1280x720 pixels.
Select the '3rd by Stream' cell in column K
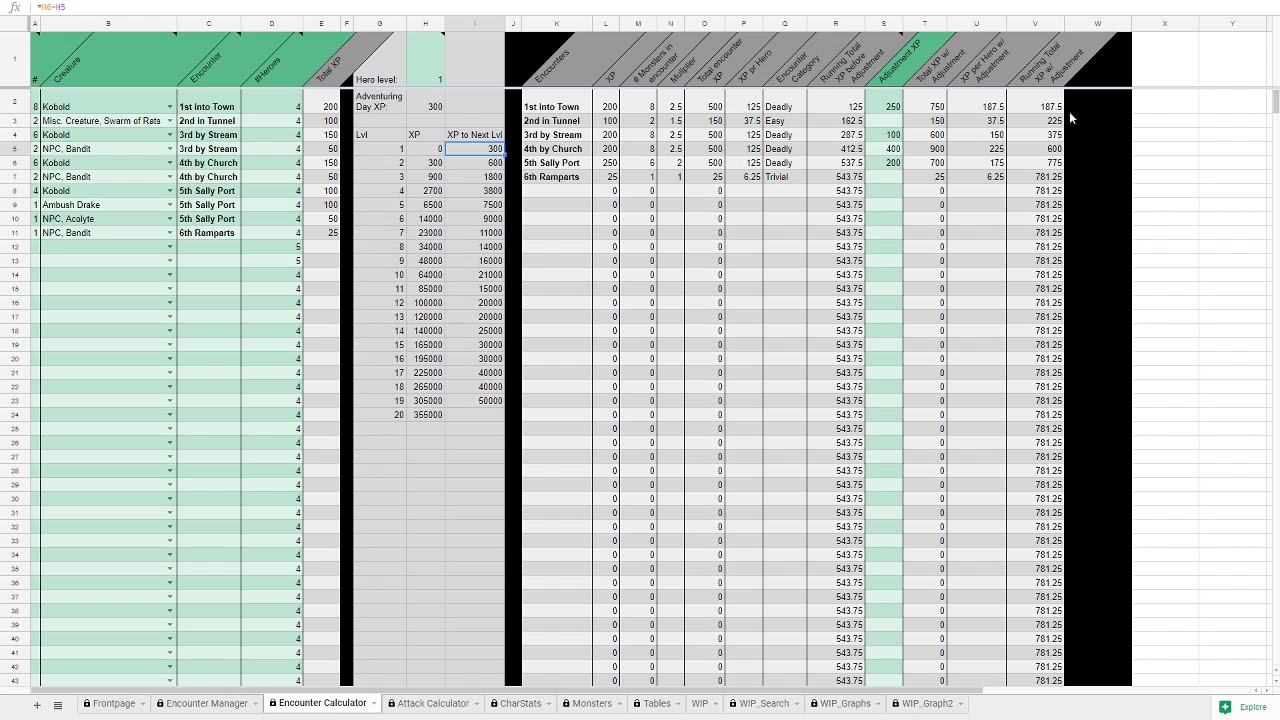point(557,135)
